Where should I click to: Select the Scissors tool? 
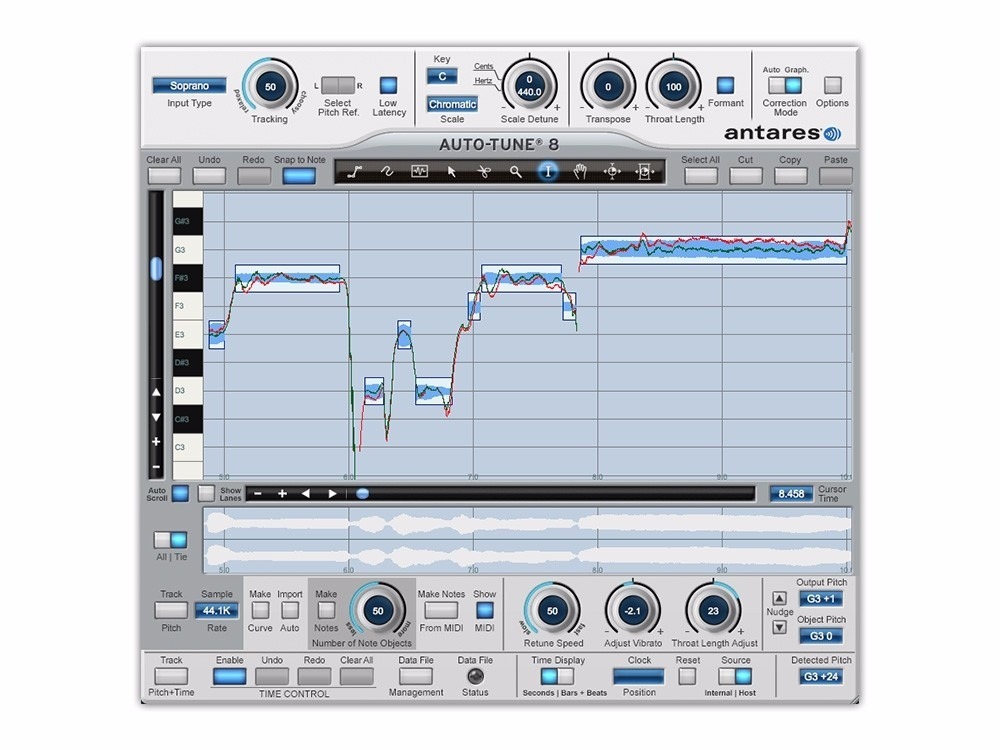(484, 172)
